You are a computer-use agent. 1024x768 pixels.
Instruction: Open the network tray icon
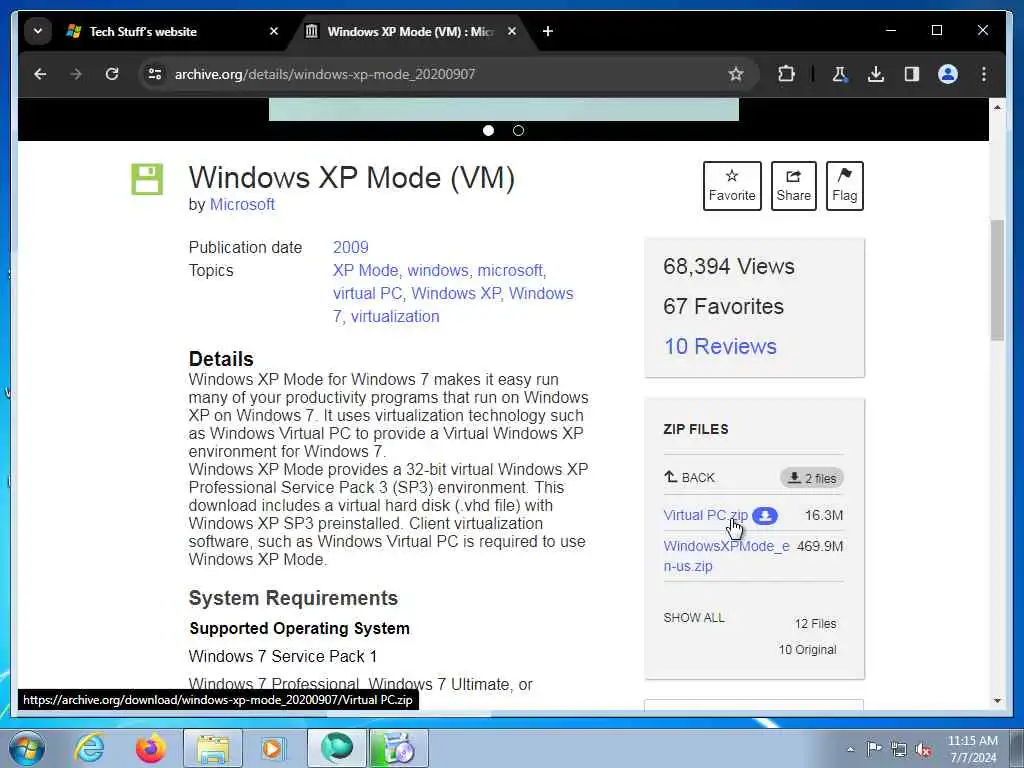[x=899, y=749]
